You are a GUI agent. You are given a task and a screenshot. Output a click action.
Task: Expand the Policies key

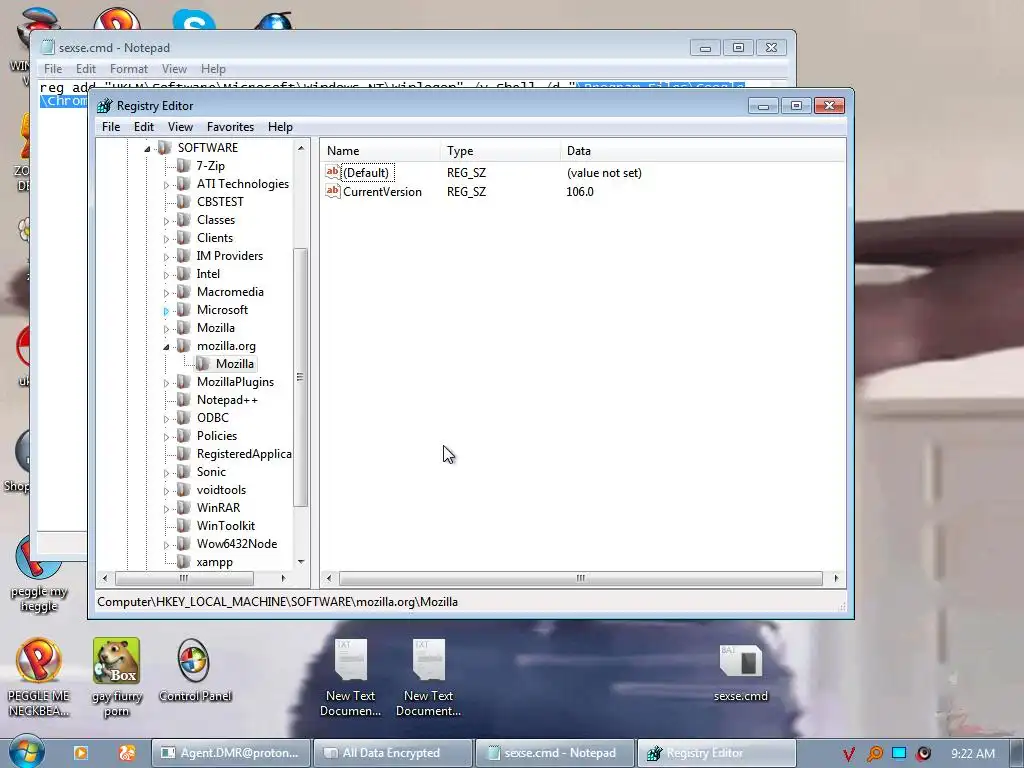tap(166, 437)
